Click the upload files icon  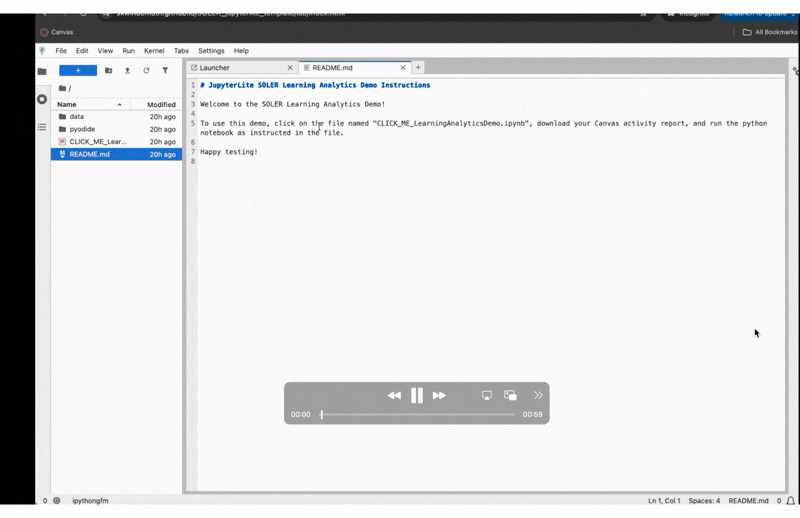coord(128,70)
